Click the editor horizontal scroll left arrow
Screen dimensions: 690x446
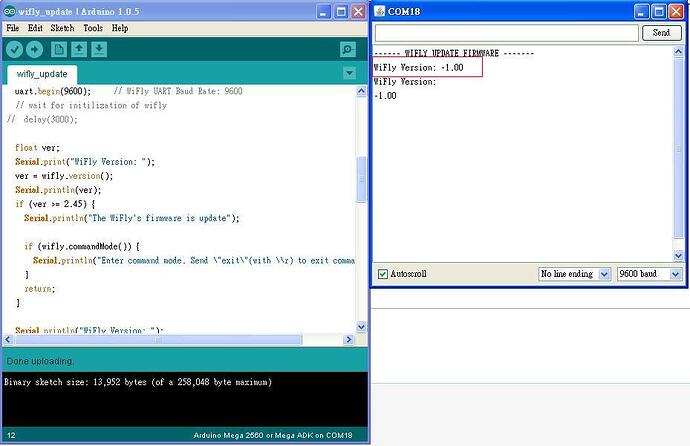(x=8, y=340)
